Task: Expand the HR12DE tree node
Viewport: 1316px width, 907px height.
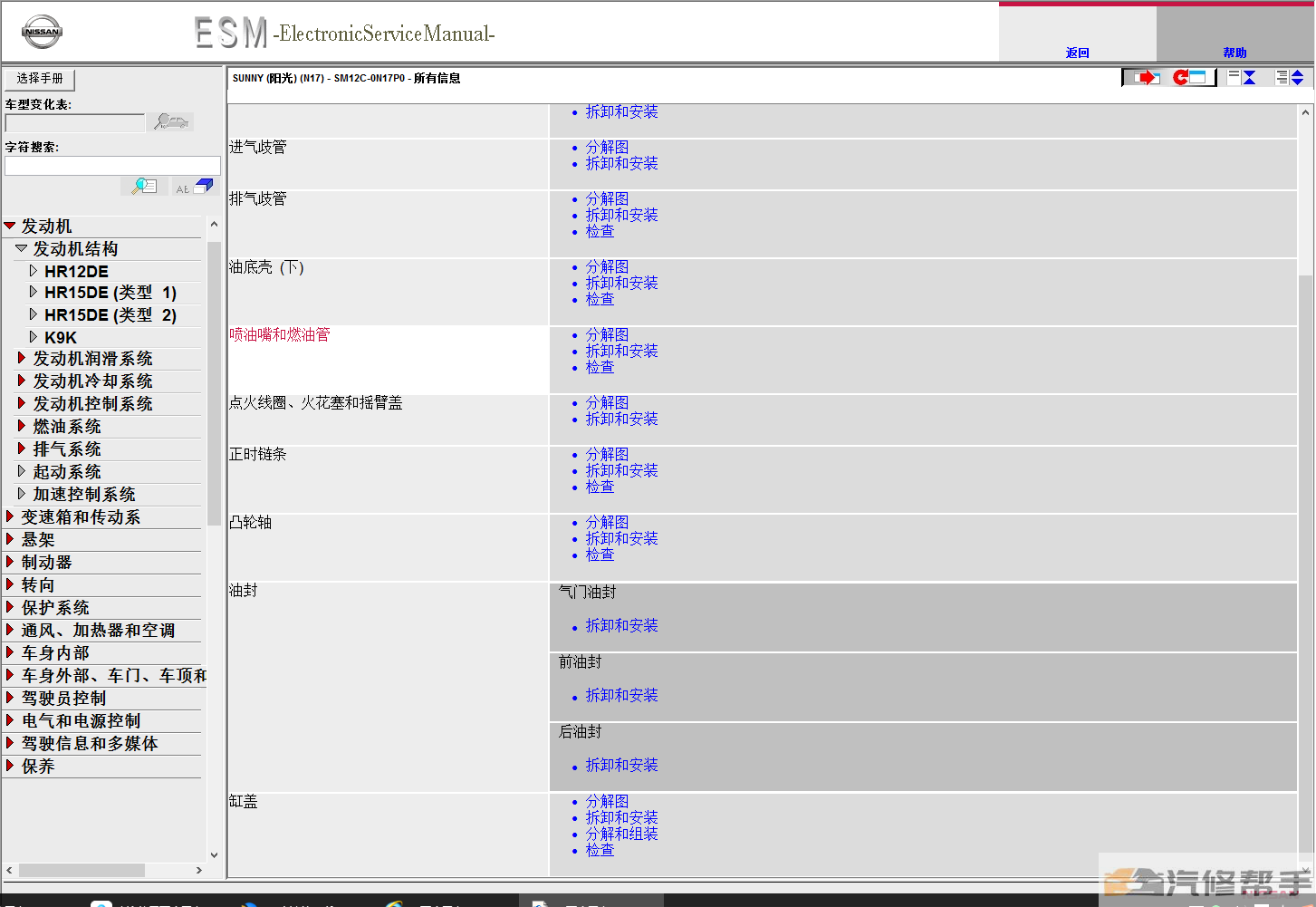Action: tap(34, 271)
